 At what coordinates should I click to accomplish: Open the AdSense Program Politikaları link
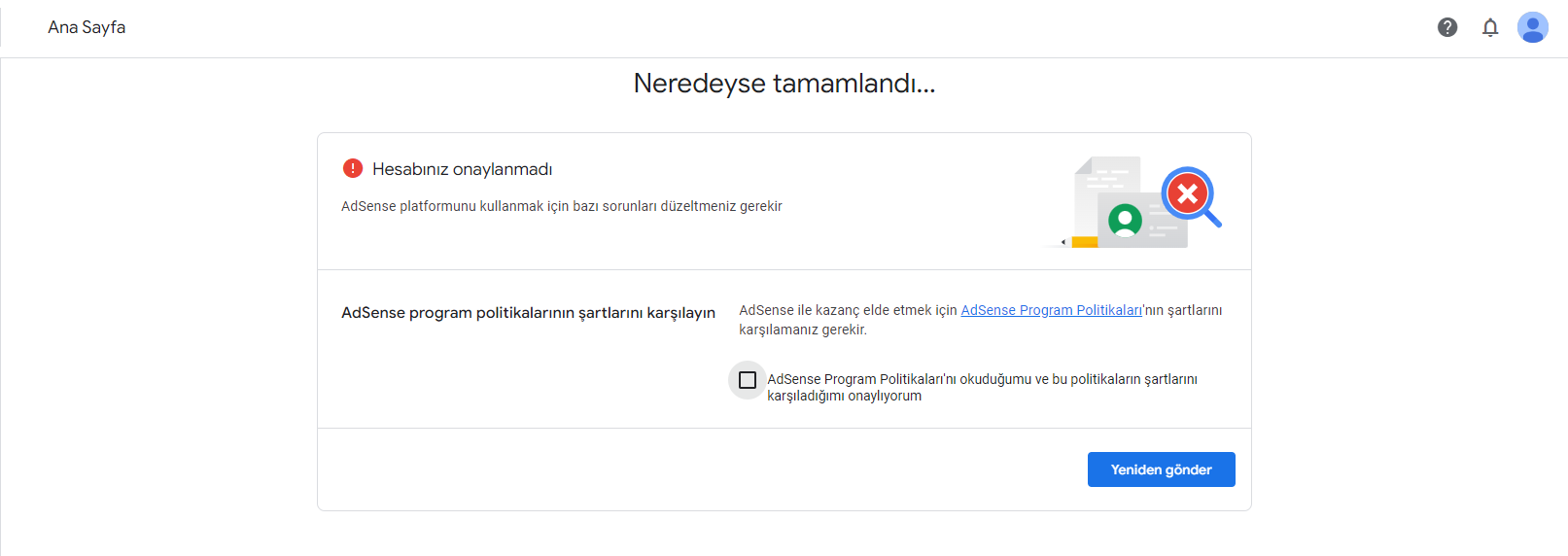[1051, 310]
